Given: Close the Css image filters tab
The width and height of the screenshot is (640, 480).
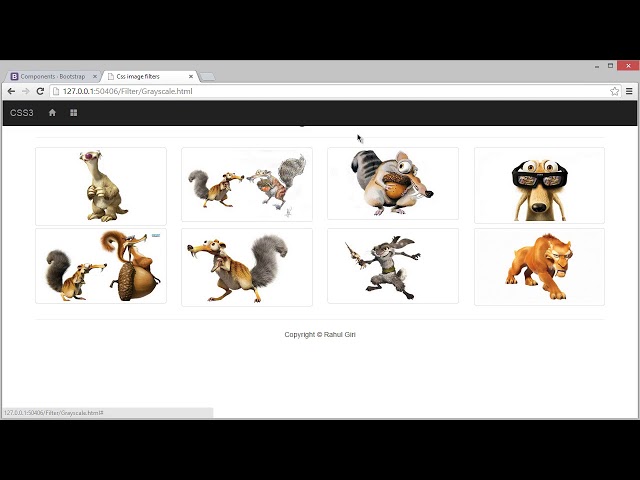Looking at the screenshot, I should click(191, 76).
